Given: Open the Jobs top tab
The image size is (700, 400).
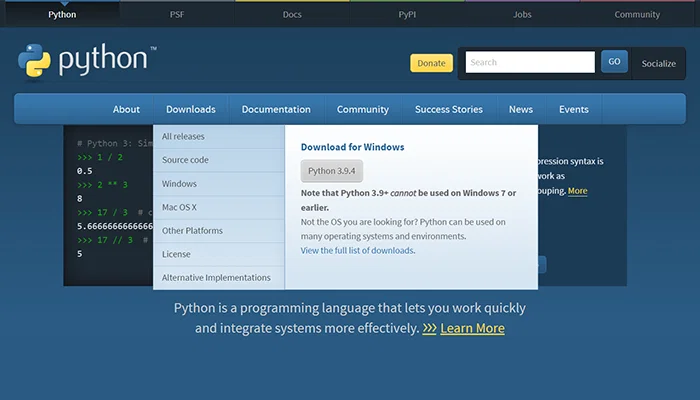Looking at the screenshot, I should (x=522, y=14).
